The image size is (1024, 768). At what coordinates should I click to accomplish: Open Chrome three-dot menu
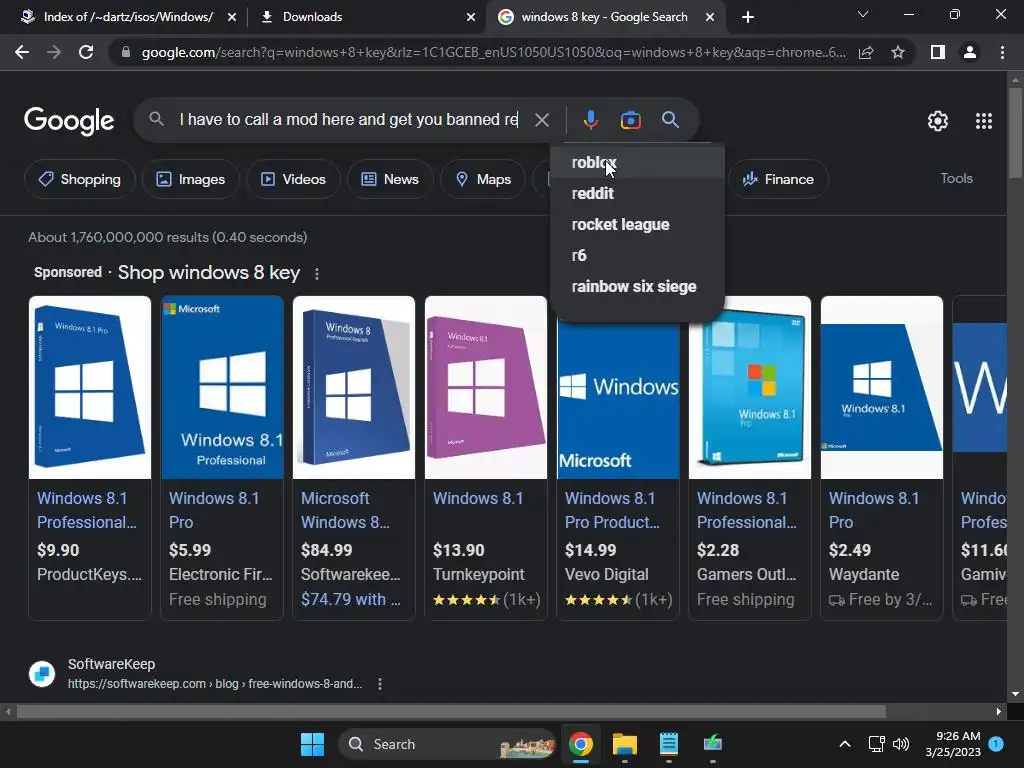(x=1002, y=52)
